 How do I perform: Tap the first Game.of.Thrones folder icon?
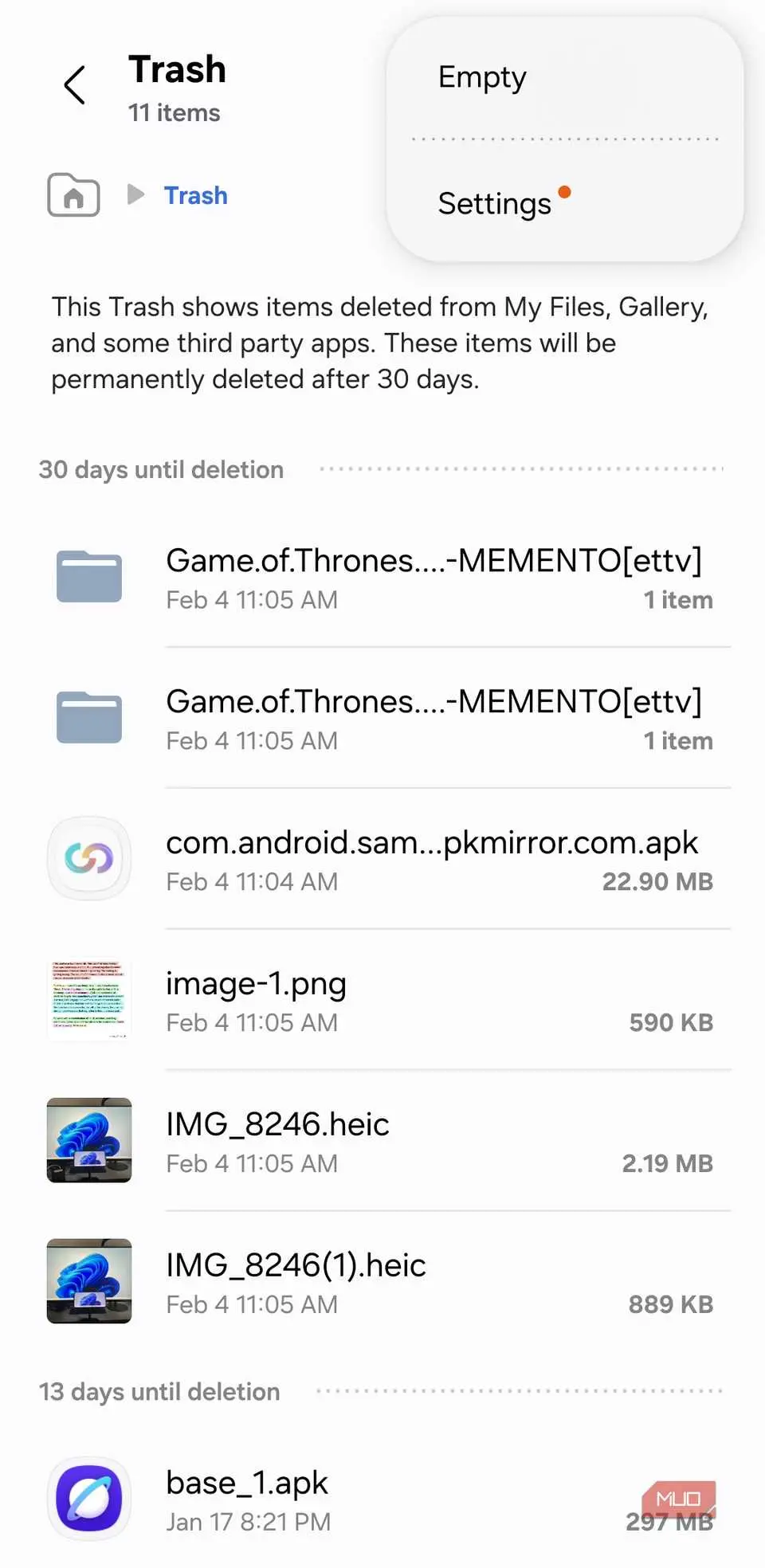click(x=89, y=576)
